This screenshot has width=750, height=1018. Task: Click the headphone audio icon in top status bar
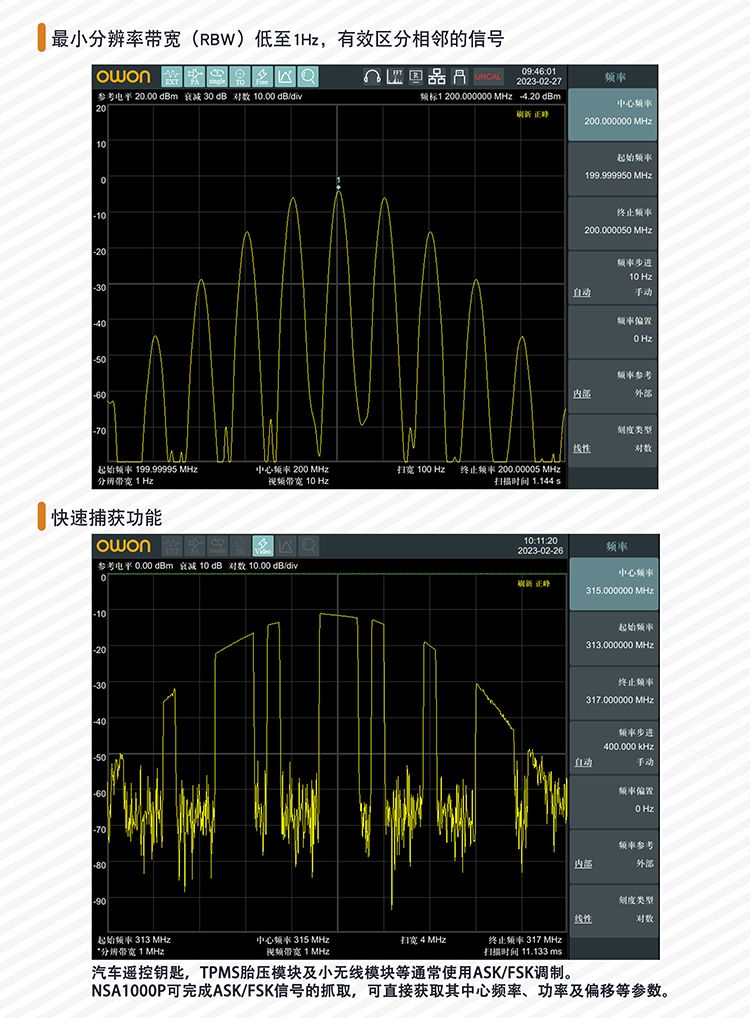click(372, 77)
